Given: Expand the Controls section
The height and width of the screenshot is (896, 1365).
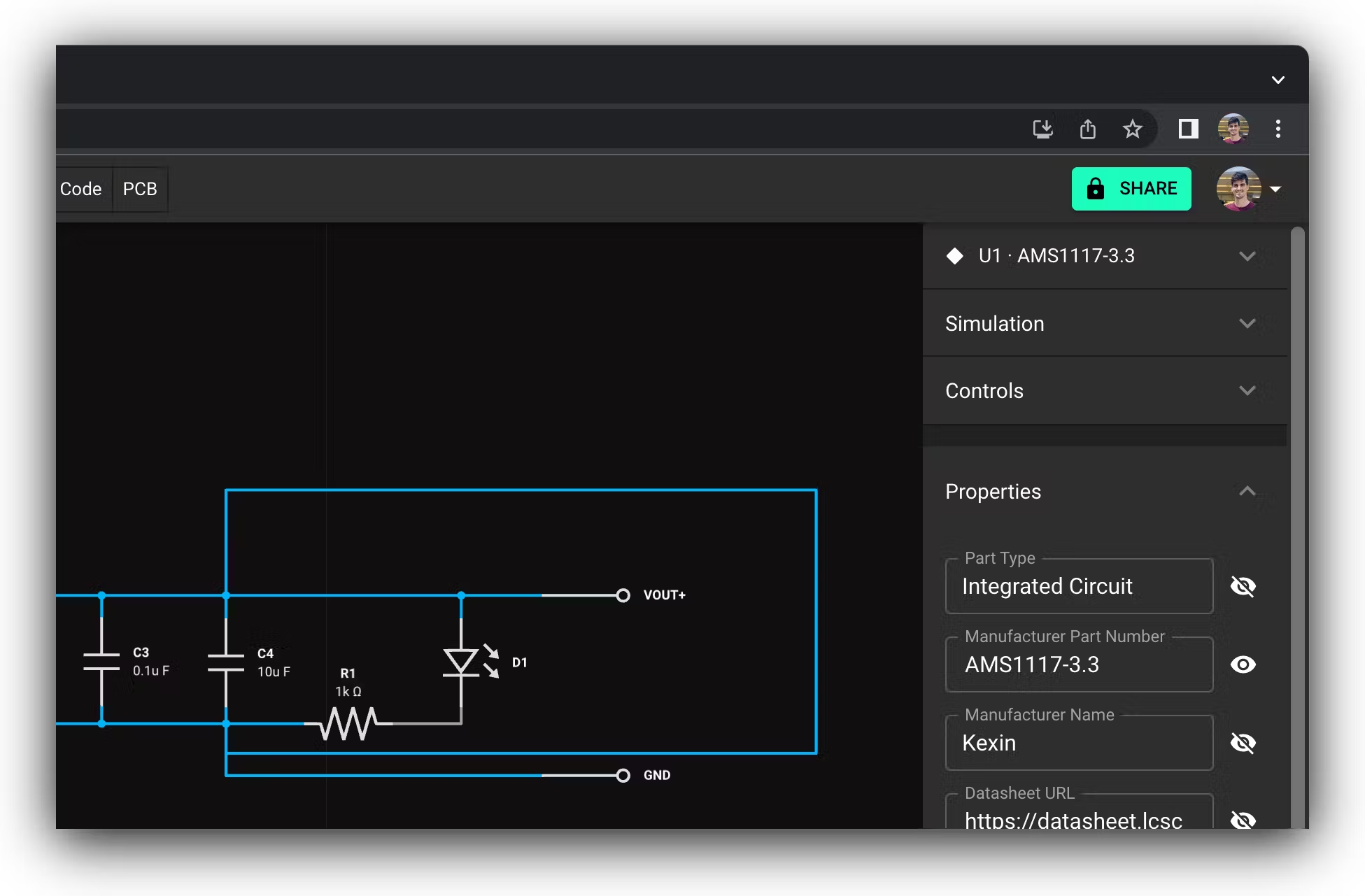Looking at the screenshot, I should click(1247, 390).
